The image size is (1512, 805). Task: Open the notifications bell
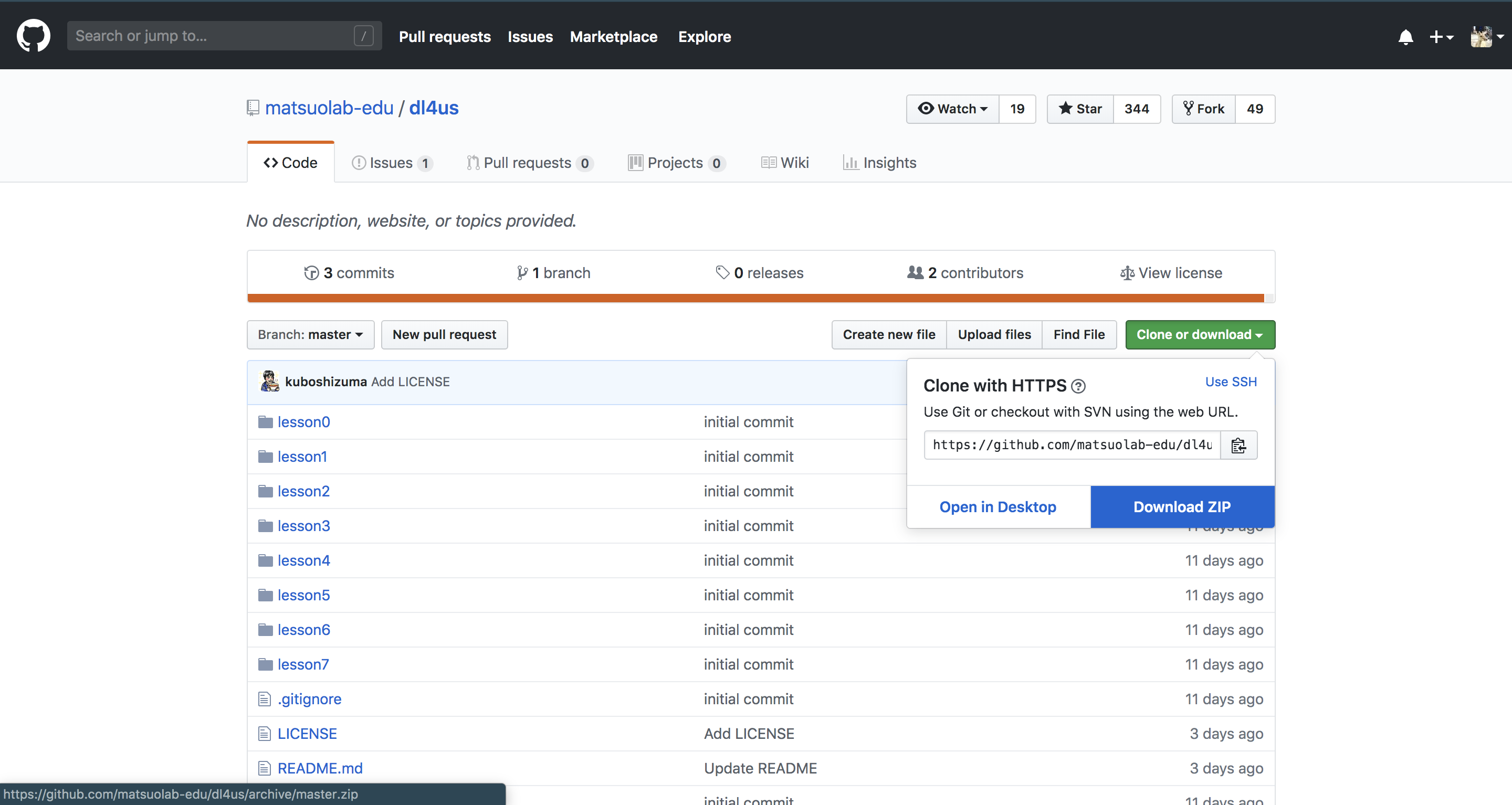tap(1405, 37)
